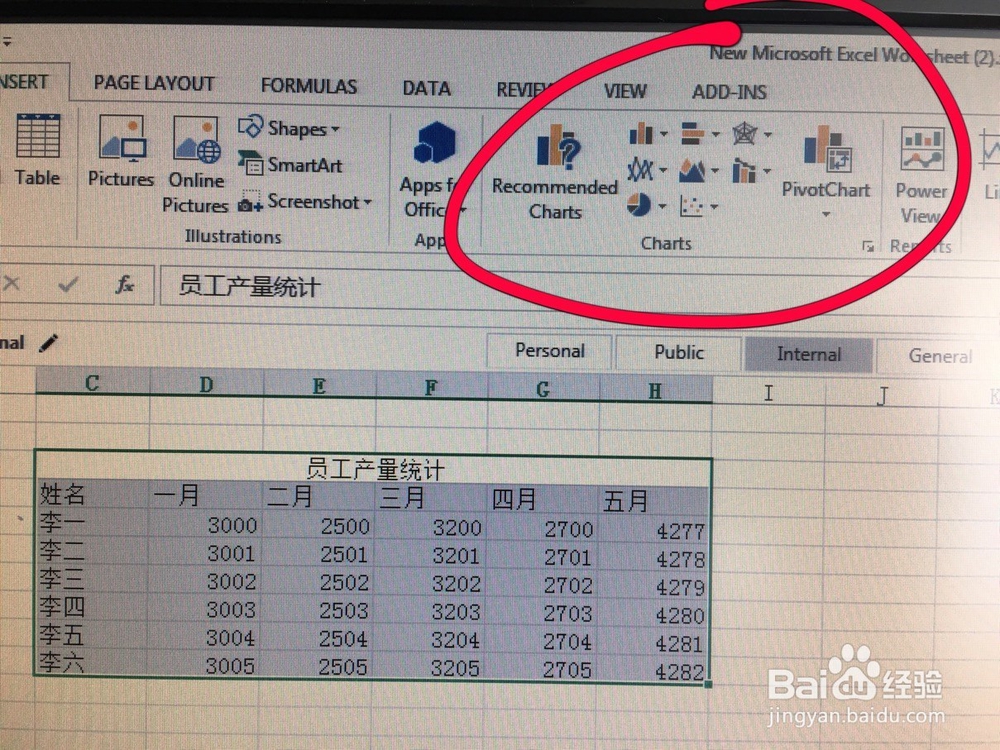Screen dimensions: 1000x750
Task: Insert a Table from the ribbon
Action: click(37, 150)
